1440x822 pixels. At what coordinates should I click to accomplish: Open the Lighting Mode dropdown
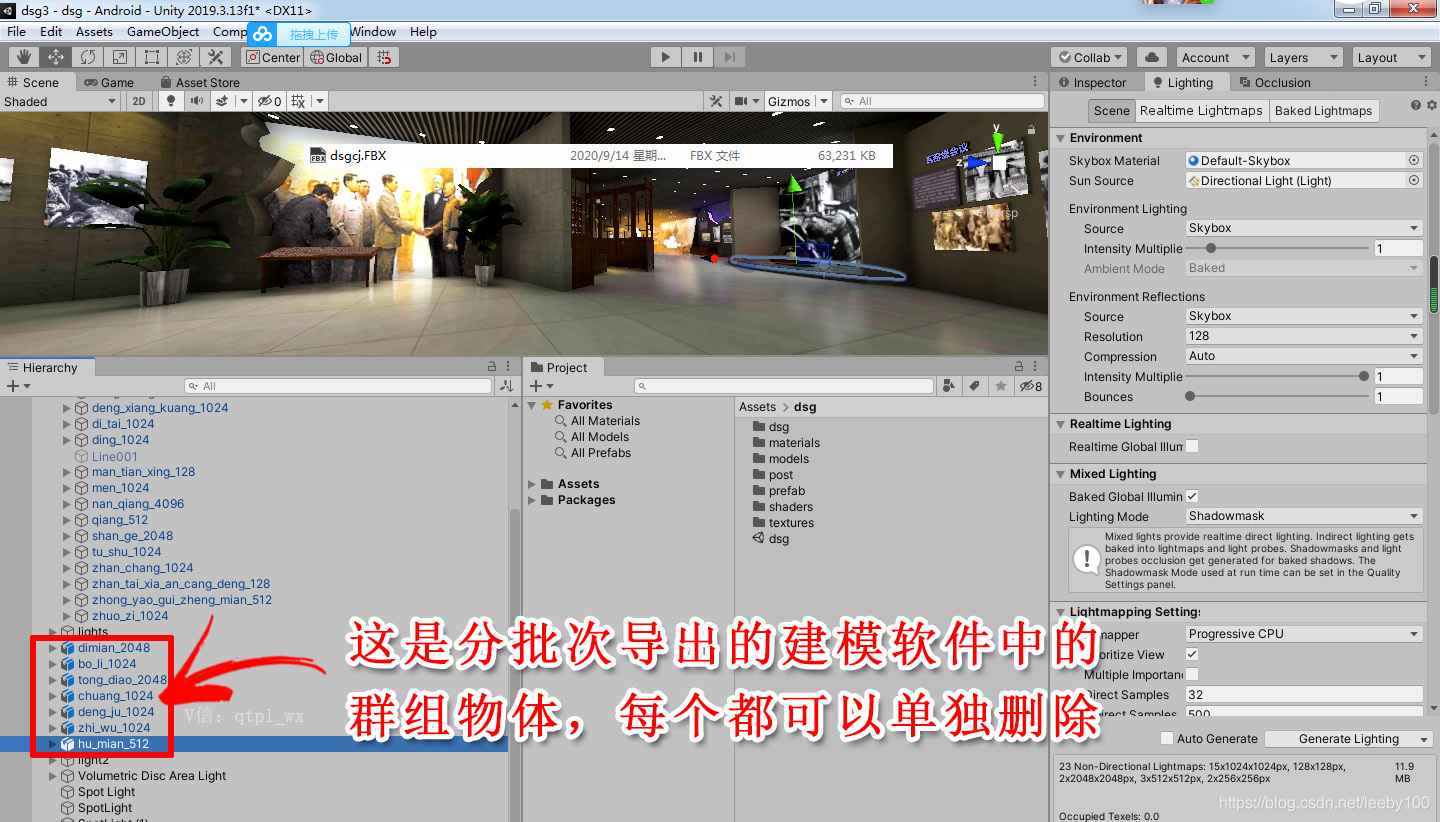point(1303,516)
